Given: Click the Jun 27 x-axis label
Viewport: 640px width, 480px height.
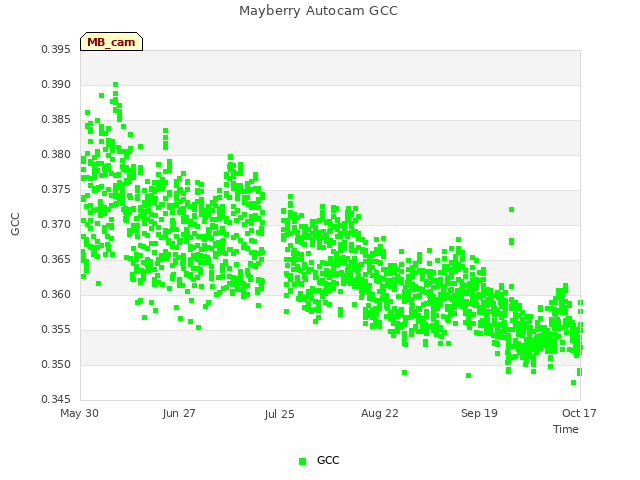Looking at the screenshot, I should point(179,413).
